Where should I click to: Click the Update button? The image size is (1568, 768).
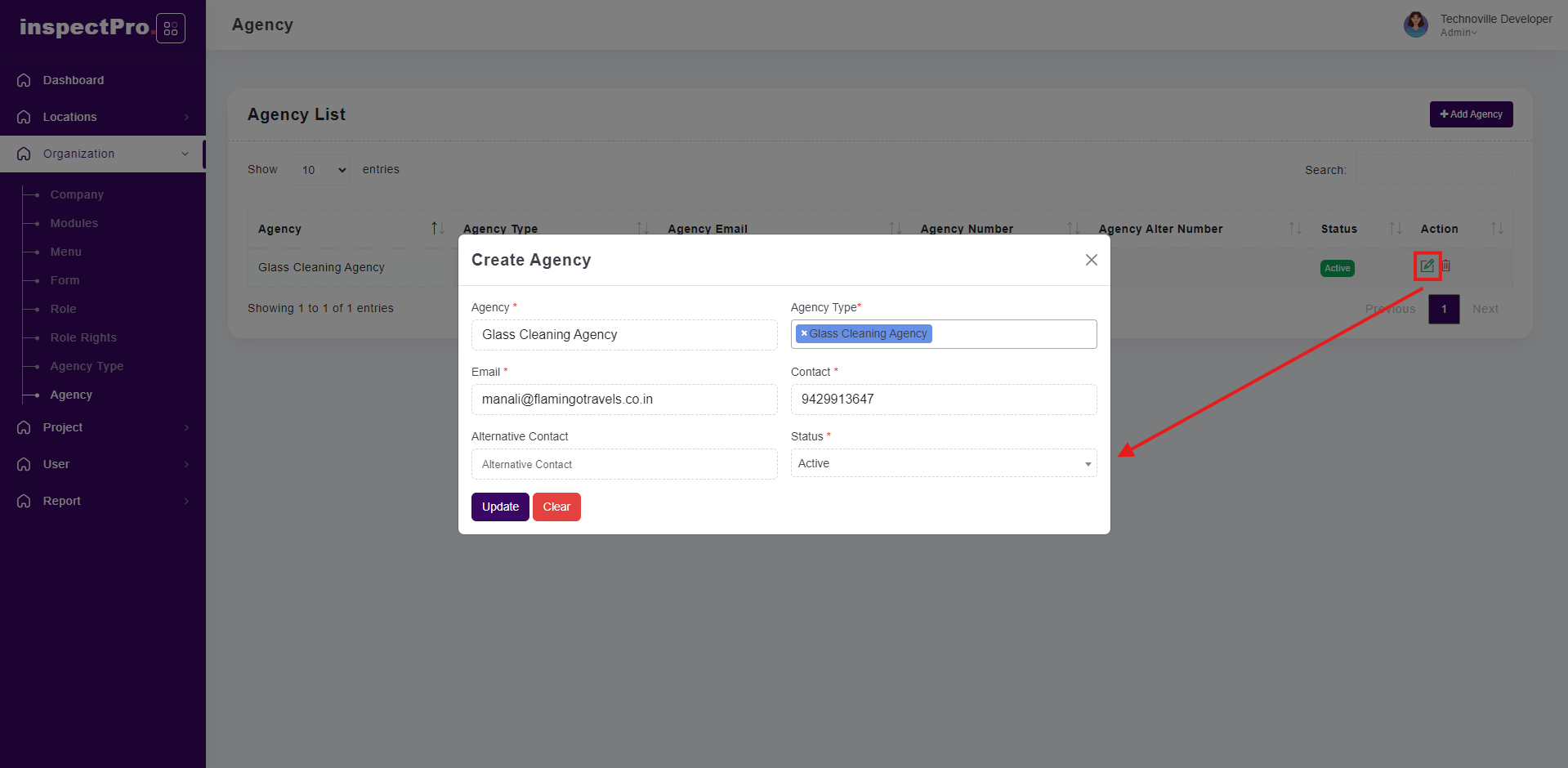coord(500,507)
